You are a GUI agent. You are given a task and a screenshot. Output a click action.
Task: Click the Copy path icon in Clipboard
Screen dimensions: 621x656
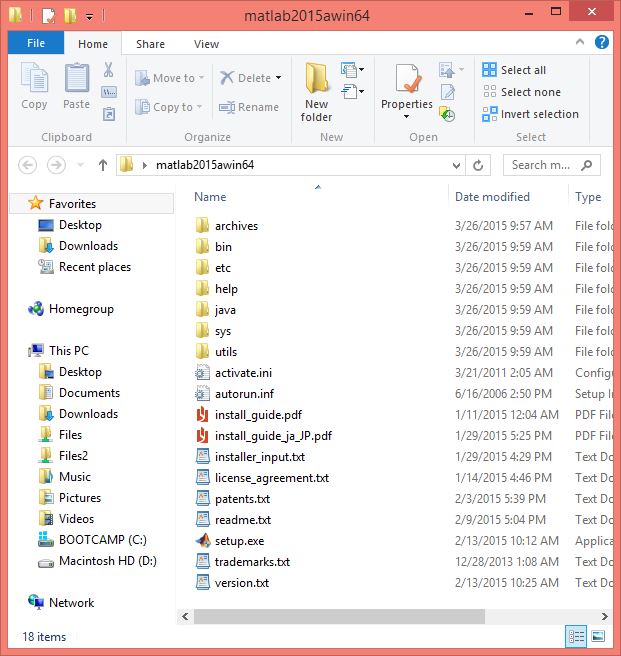[109, 92]
